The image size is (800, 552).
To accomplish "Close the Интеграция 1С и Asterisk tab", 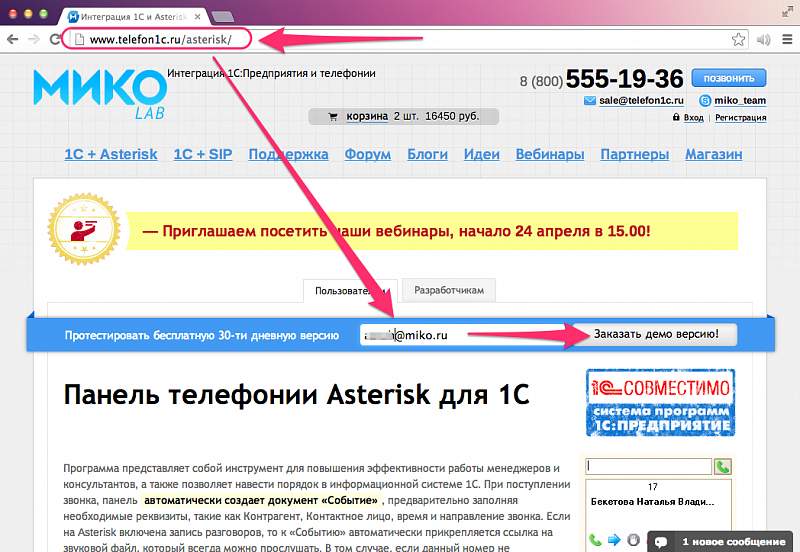I will pos(197,17).
